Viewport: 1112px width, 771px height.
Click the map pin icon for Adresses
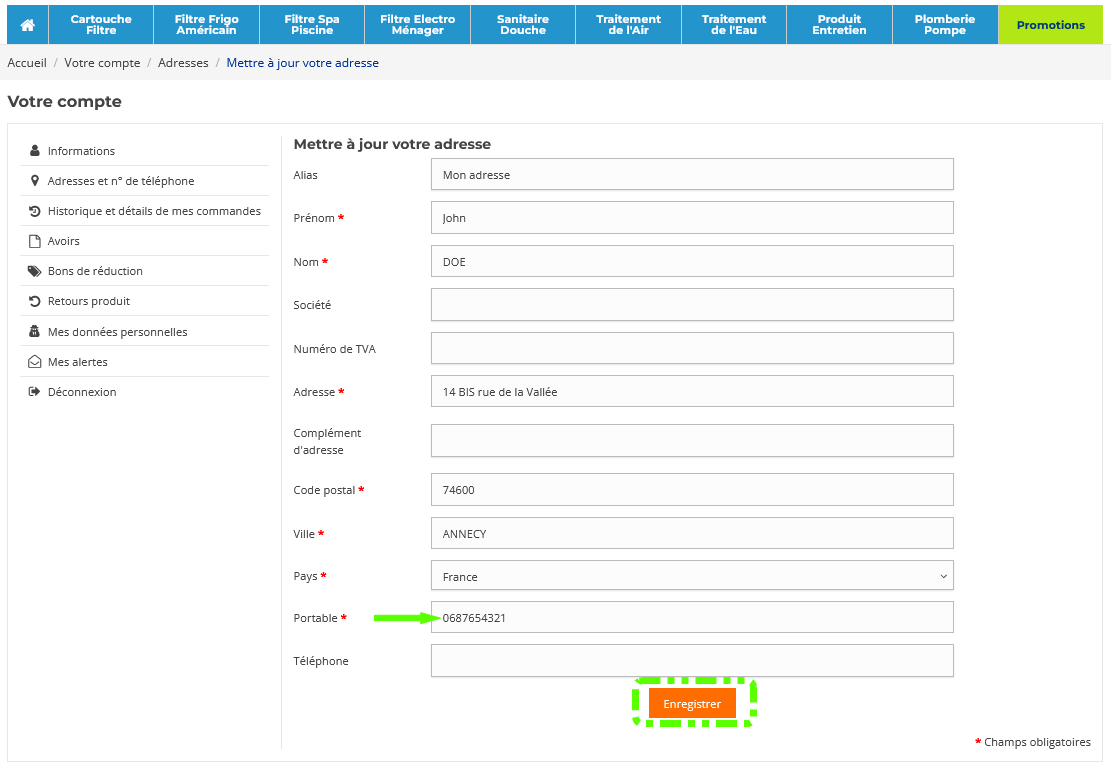pos(35,181)
